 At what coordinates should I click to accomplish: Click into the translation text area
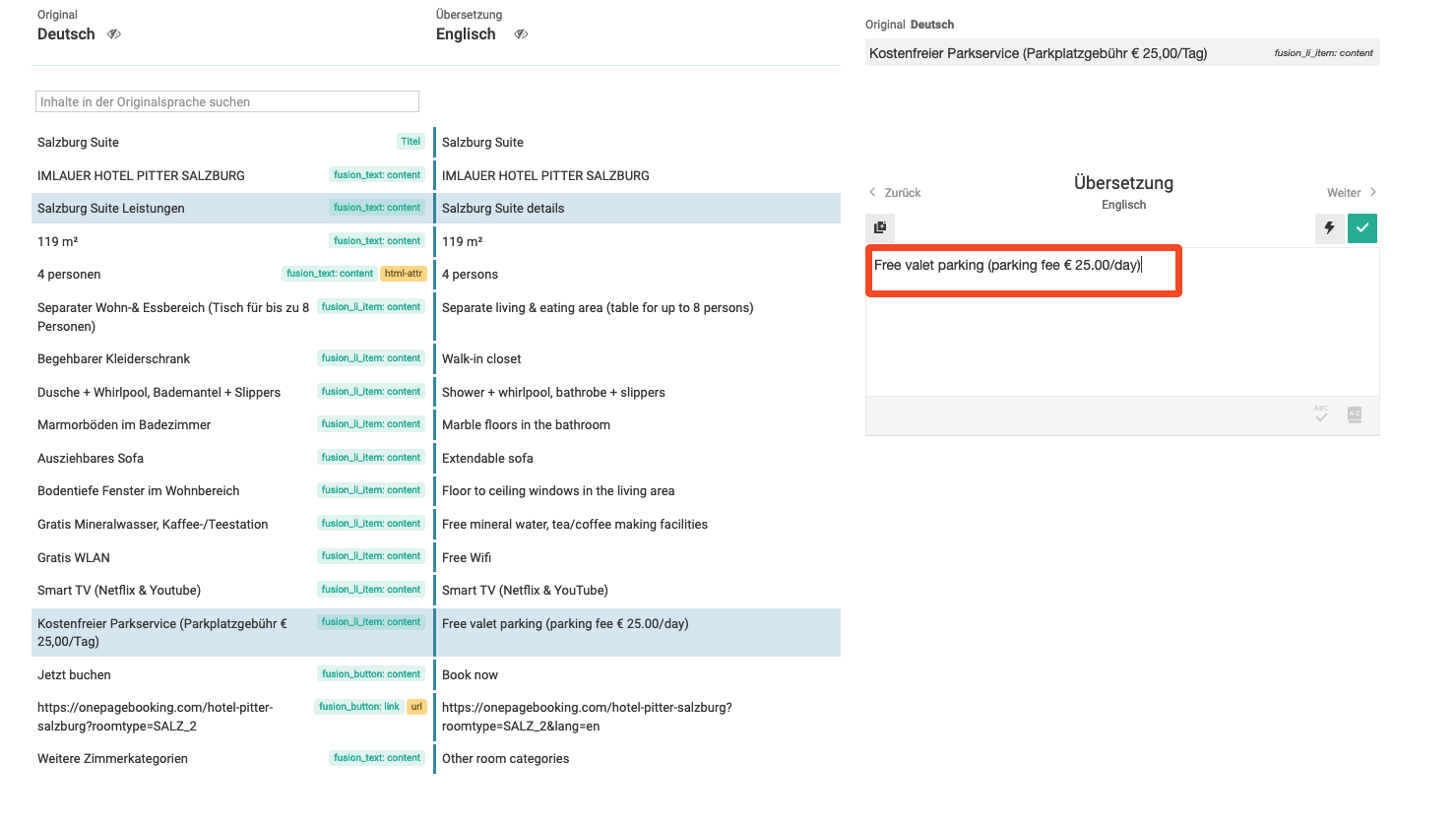[x=1122, y=322]
